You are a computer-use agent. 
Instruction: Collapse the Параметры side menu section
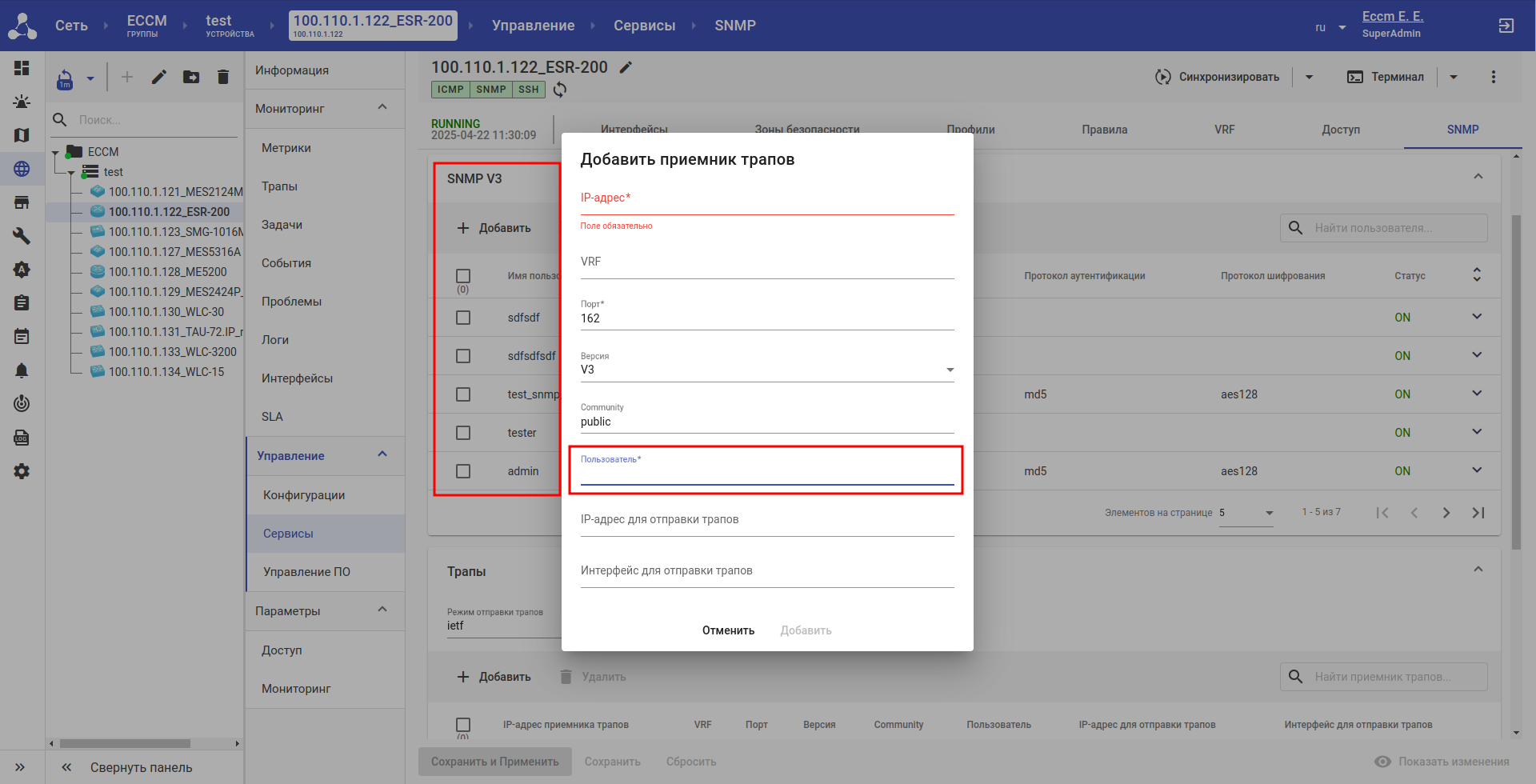point(382,610)
